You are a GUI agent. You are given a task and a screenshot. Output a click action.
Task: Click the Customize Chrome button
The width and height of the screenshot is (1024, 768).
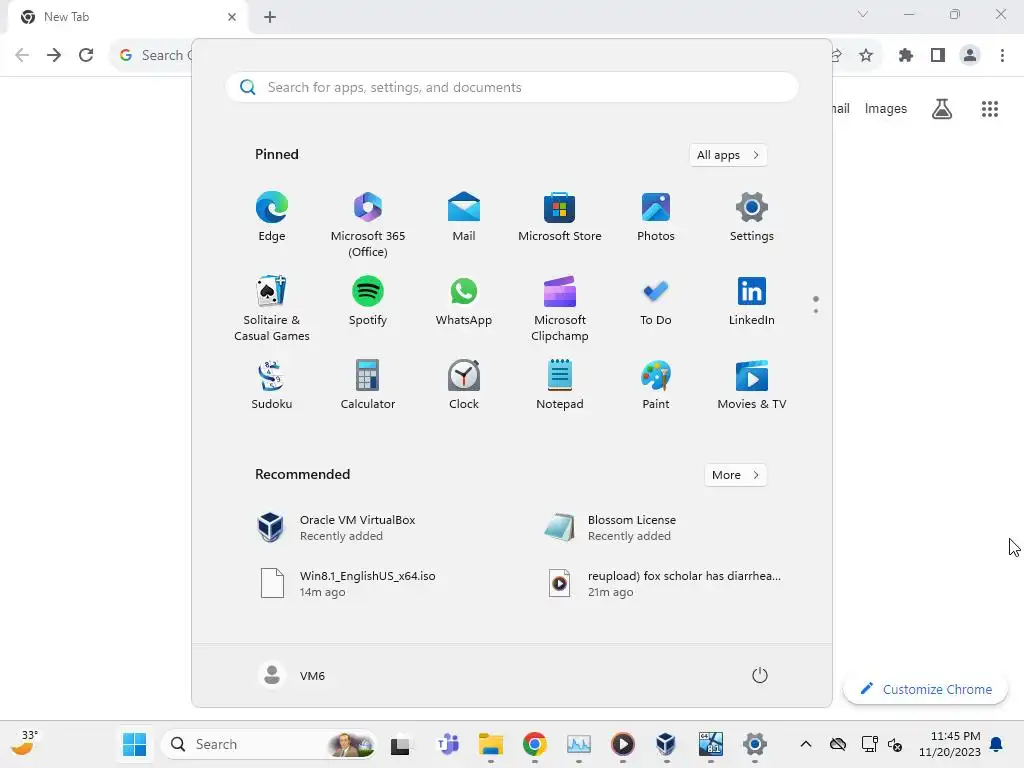925,689
